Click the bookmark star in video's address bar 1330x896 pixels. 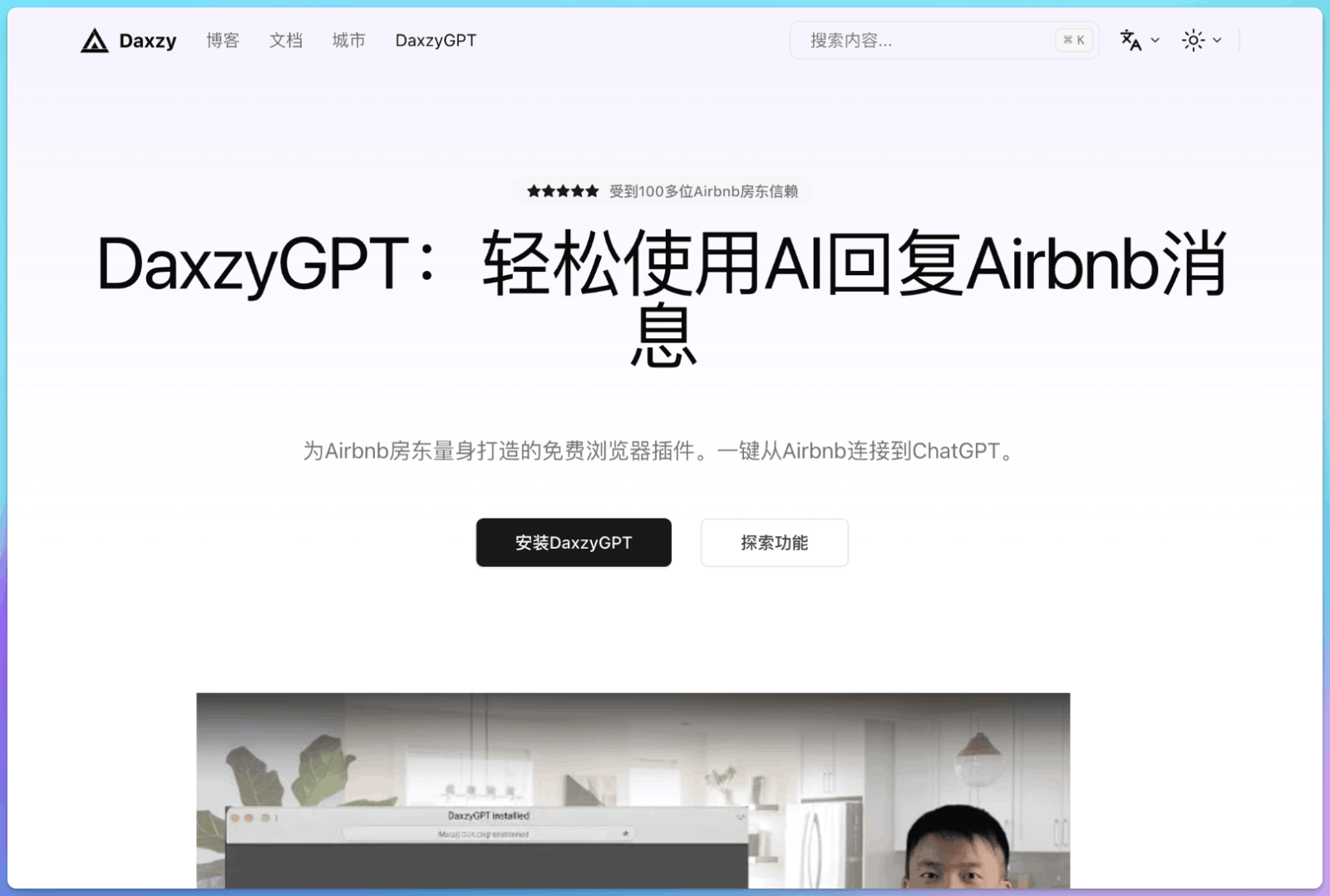click(625, 833)
